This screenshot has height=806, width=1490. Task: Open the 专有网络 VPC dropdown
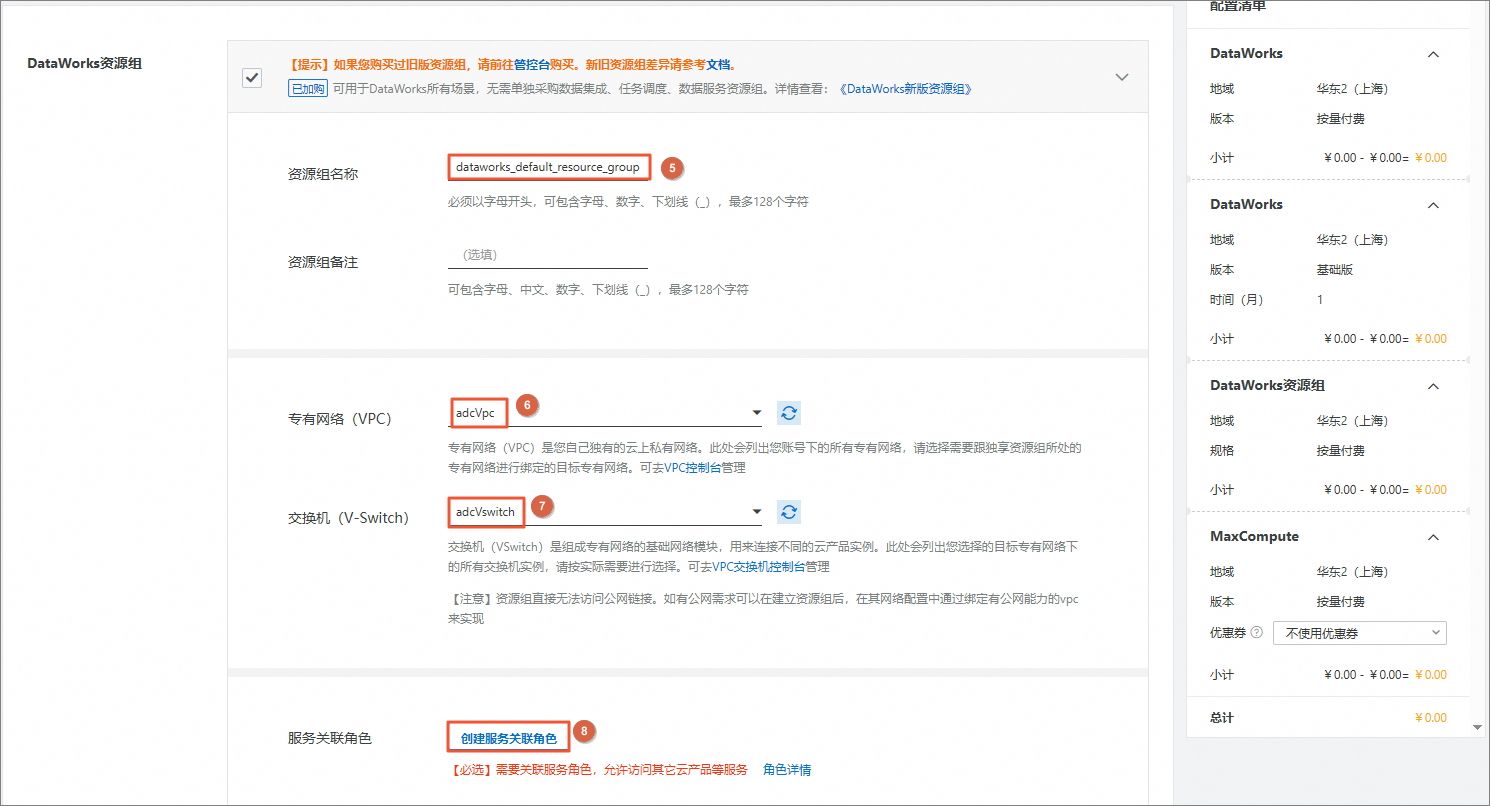tap(605, 413)
